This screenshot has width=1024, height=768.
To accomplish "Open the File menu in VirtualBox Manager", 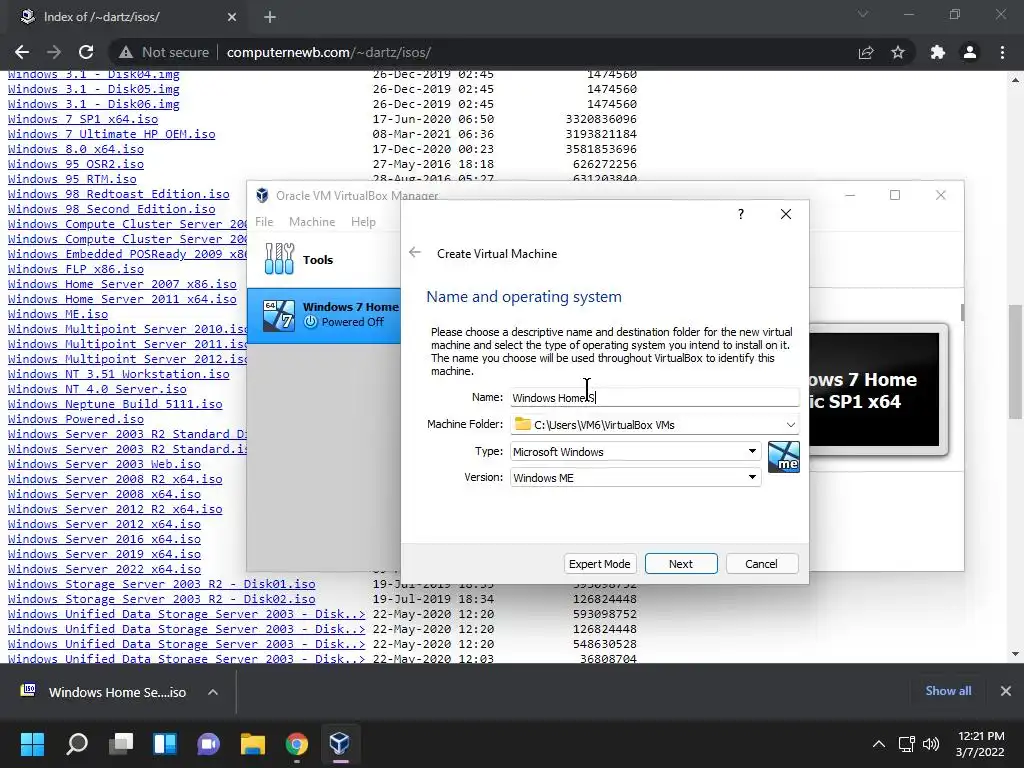I will (264, 221).
